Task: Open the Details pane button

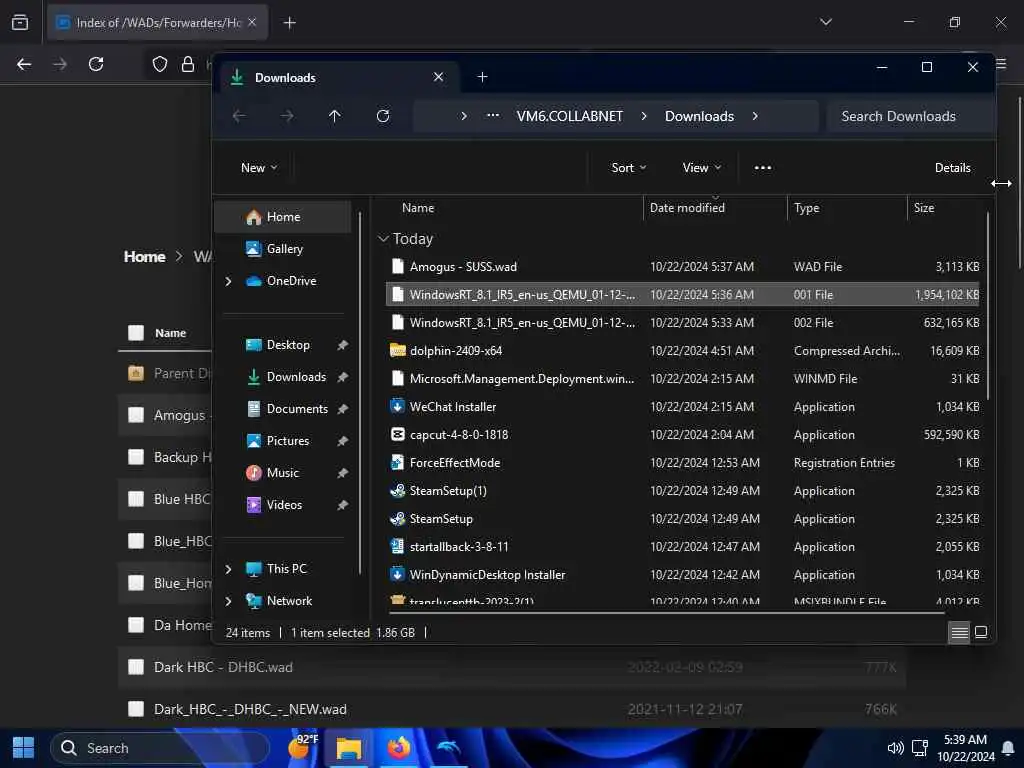Action: coord(952,168)
